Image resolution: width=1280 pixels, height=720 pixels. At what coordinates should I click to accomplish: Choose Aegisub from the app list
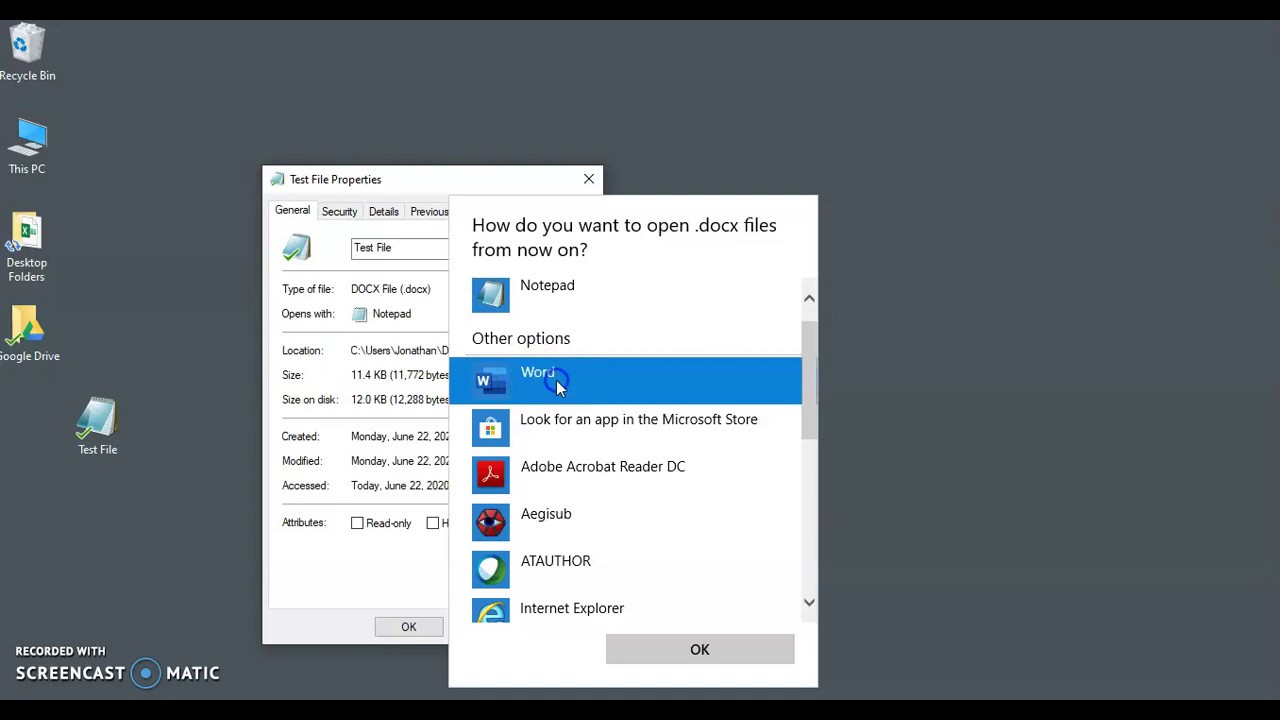tap(625, 522)
